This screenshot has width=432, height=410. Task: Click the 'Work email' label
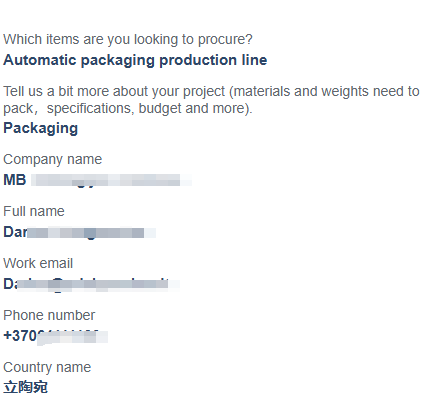click(38, 263)
